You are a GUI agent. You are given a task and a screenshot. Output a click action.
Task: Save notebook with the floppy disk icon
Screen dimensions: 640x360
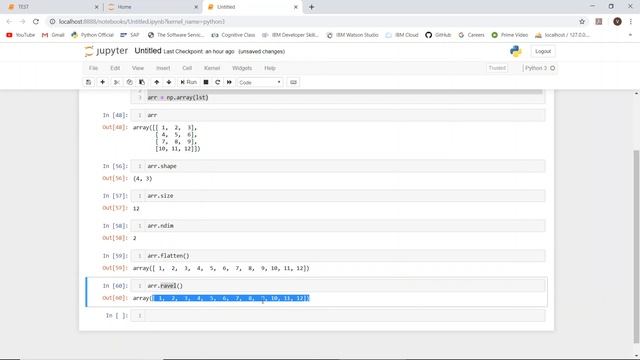(89, 82)
